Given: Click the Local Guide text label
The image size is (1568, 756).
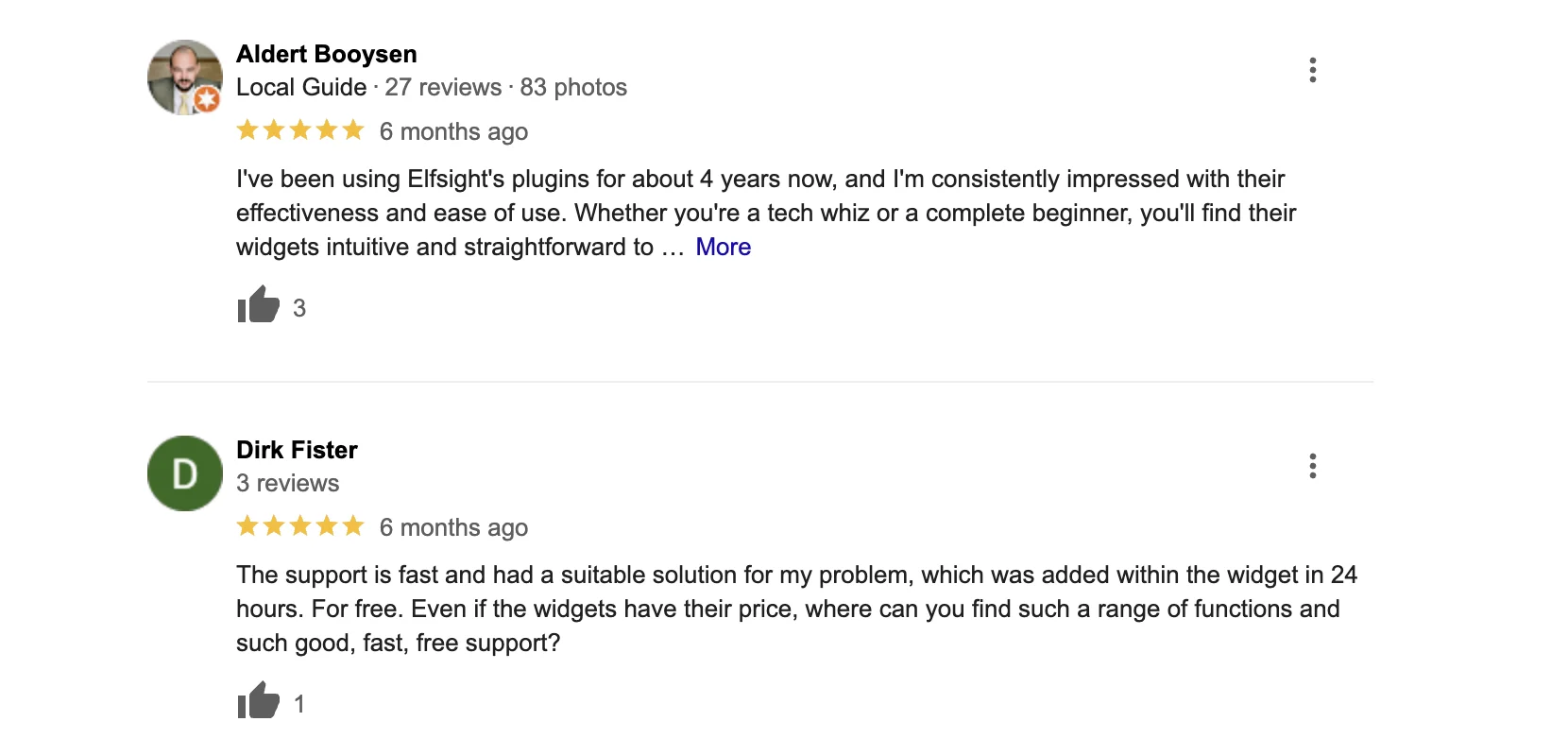Looking at the screenshot, I should tap(299, 87).
